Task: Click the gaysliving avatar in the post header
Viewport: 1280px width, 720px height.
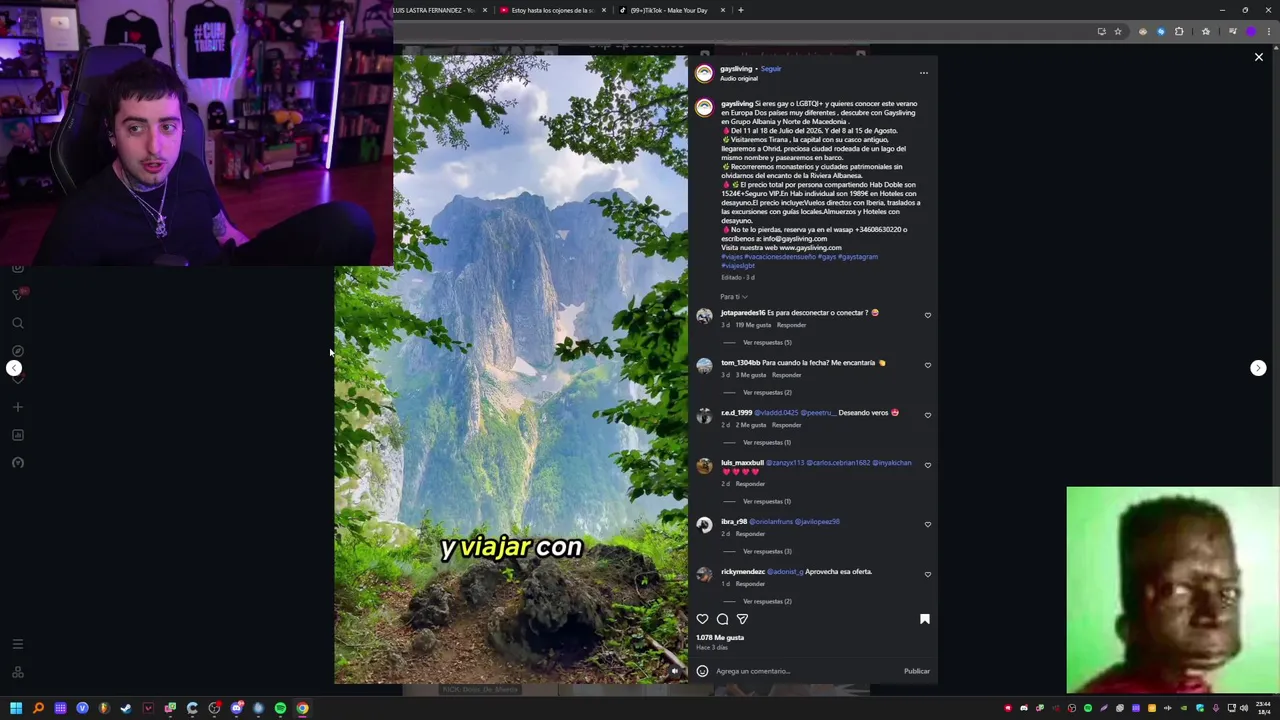Action: click(704, 73)
